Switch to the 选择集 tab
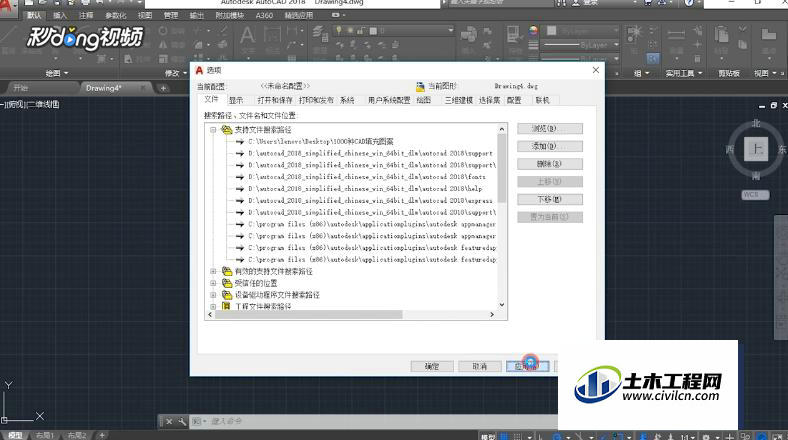The width and height of the screenshot is (788, 440). (489, 100)
